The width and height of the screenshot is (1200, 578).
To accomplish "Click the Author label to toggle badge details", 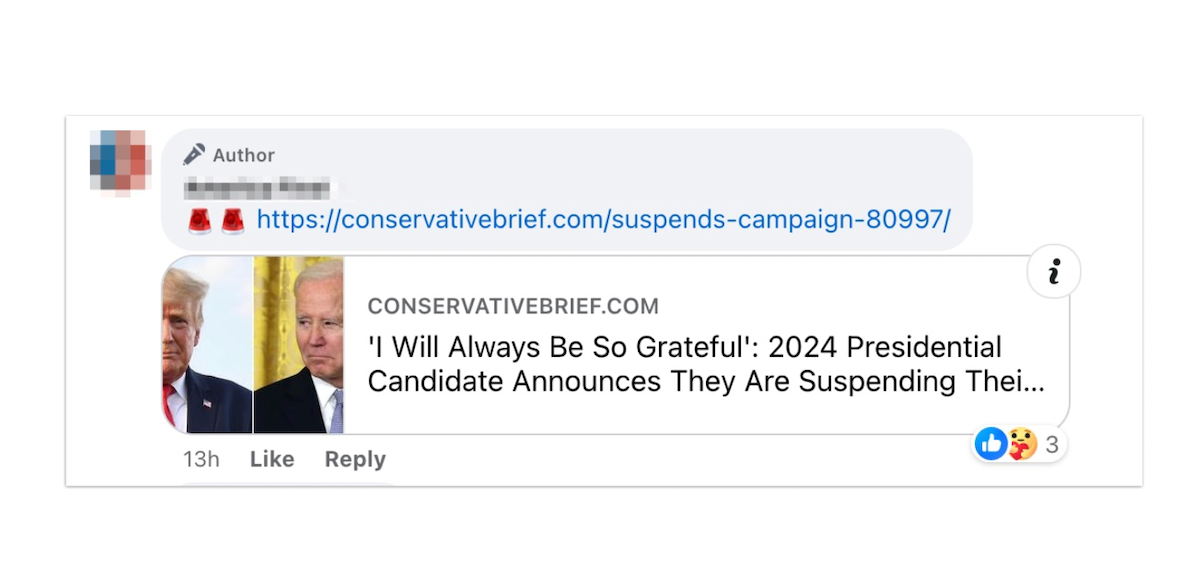I will 242,154.
